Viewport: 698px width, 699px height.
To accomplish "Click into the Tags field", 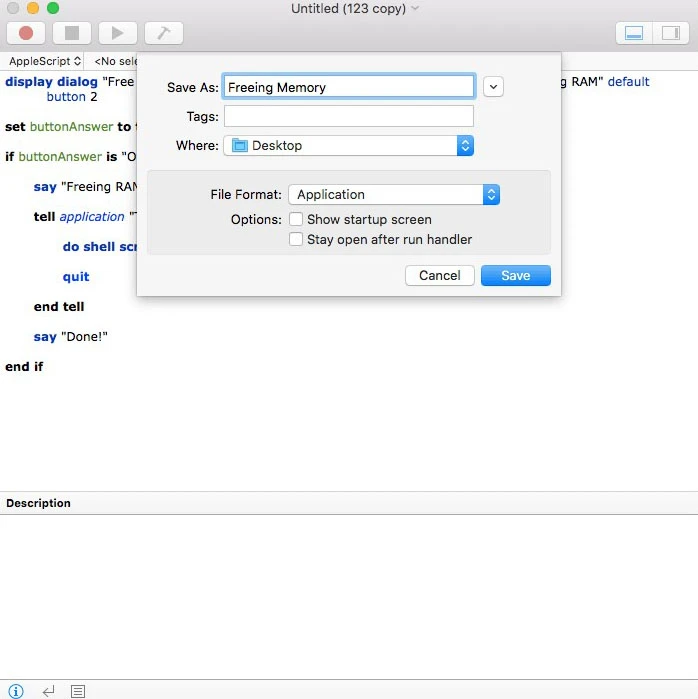I will (x=349, y=116).
